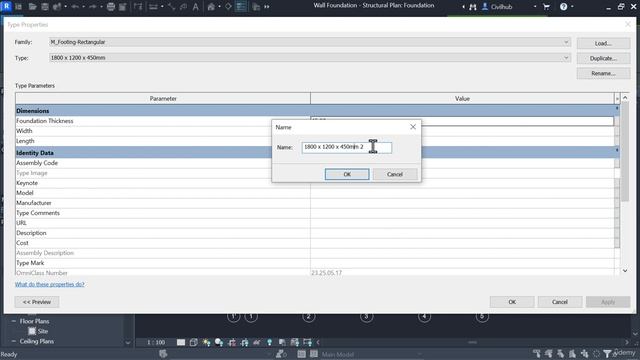
Task: Click the Visual Style cube icon
Action: (193, 342)
